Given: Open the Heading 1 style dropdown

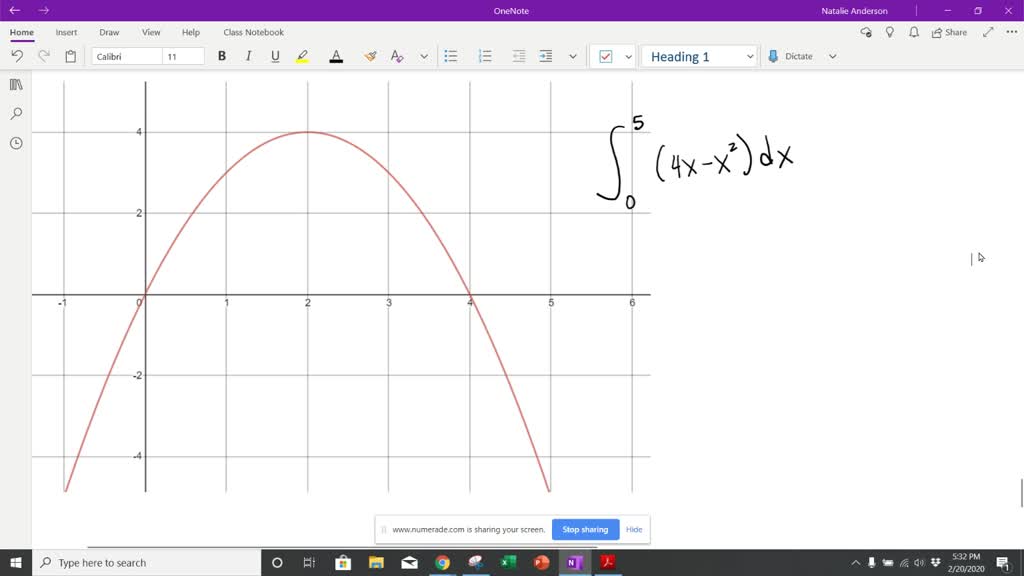Looking at the screenshot, I should [x=752, y=56].
